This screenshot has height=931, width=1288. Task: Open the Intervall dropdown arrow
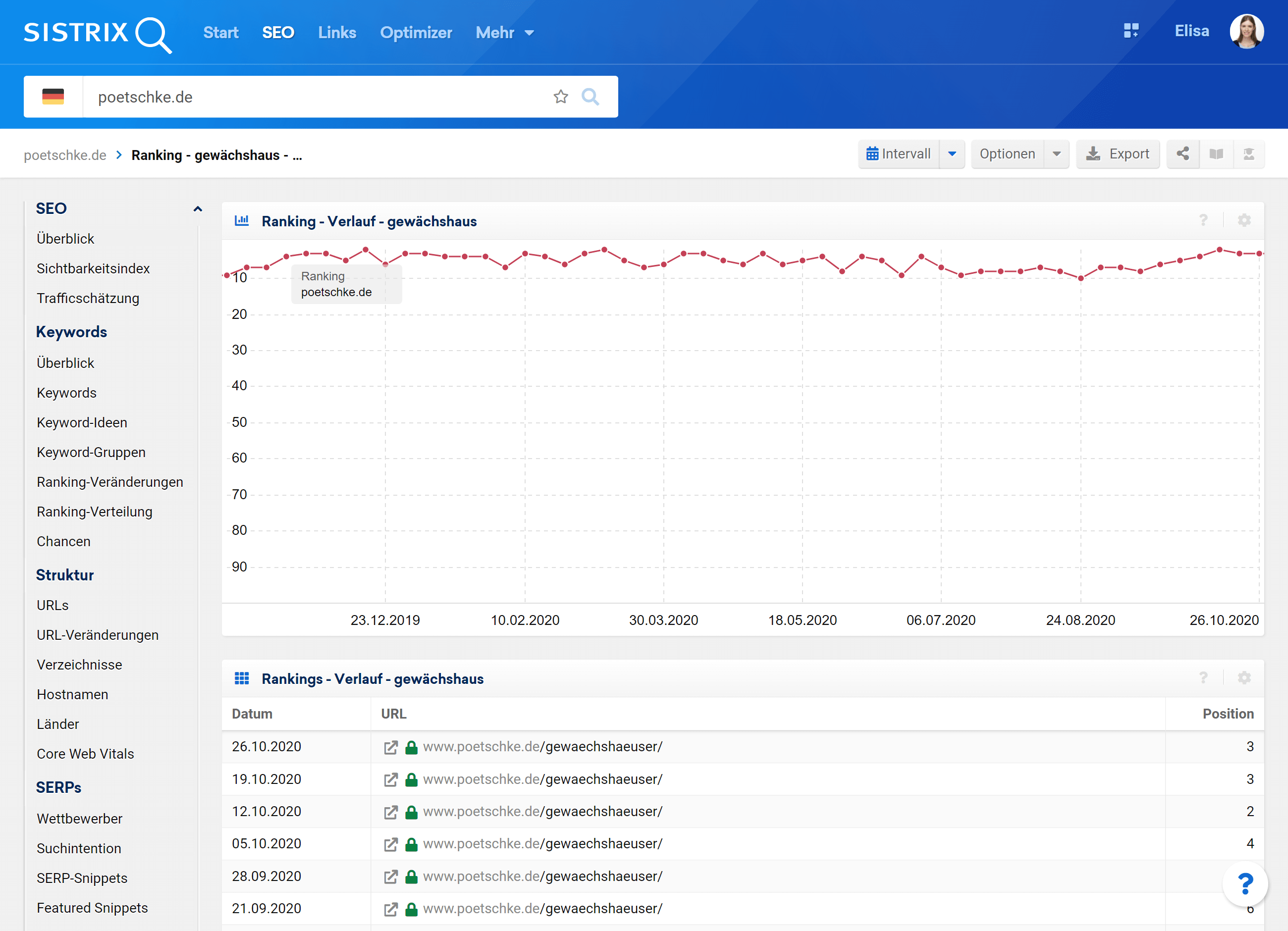pyautogui.click(x=952, y=154)
